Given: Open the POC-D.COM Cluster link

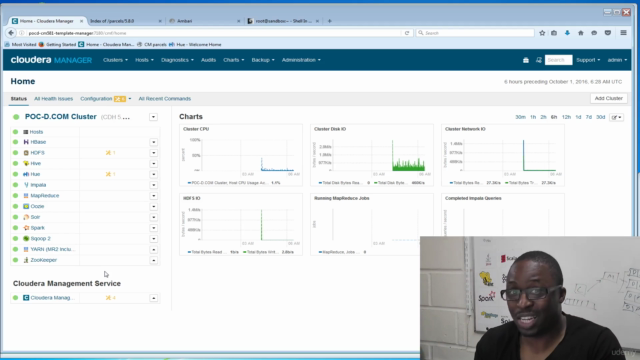Looking at the screenshot, I should click(60, 117).
